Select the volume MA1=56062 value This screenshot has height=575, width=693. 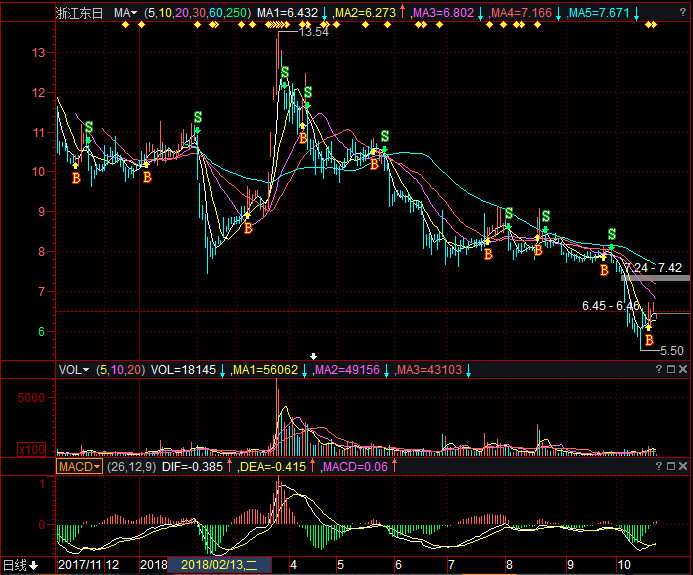point(266,370)
